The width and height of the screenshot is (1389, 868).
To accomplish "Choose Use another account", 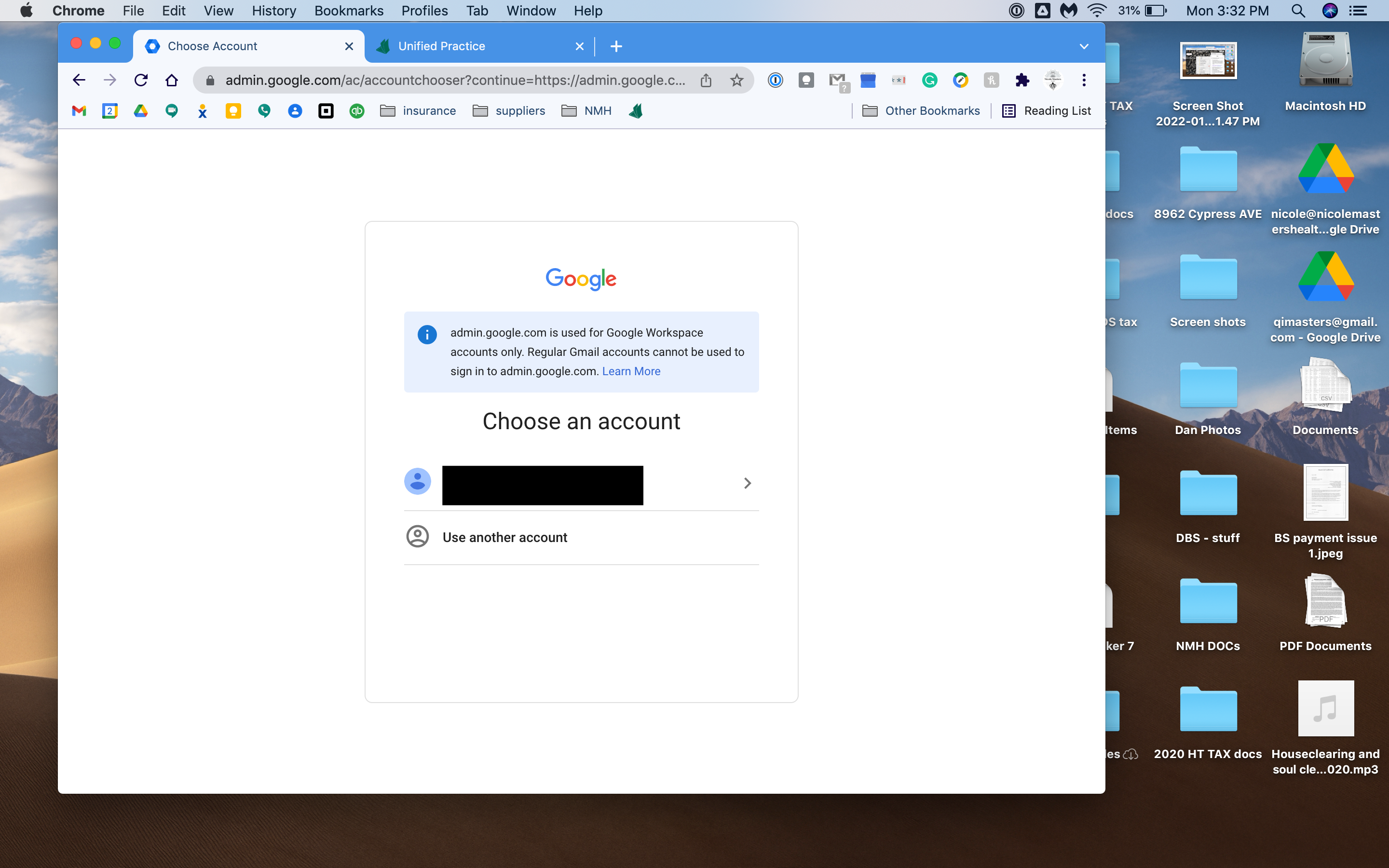I will coord(504,537).
